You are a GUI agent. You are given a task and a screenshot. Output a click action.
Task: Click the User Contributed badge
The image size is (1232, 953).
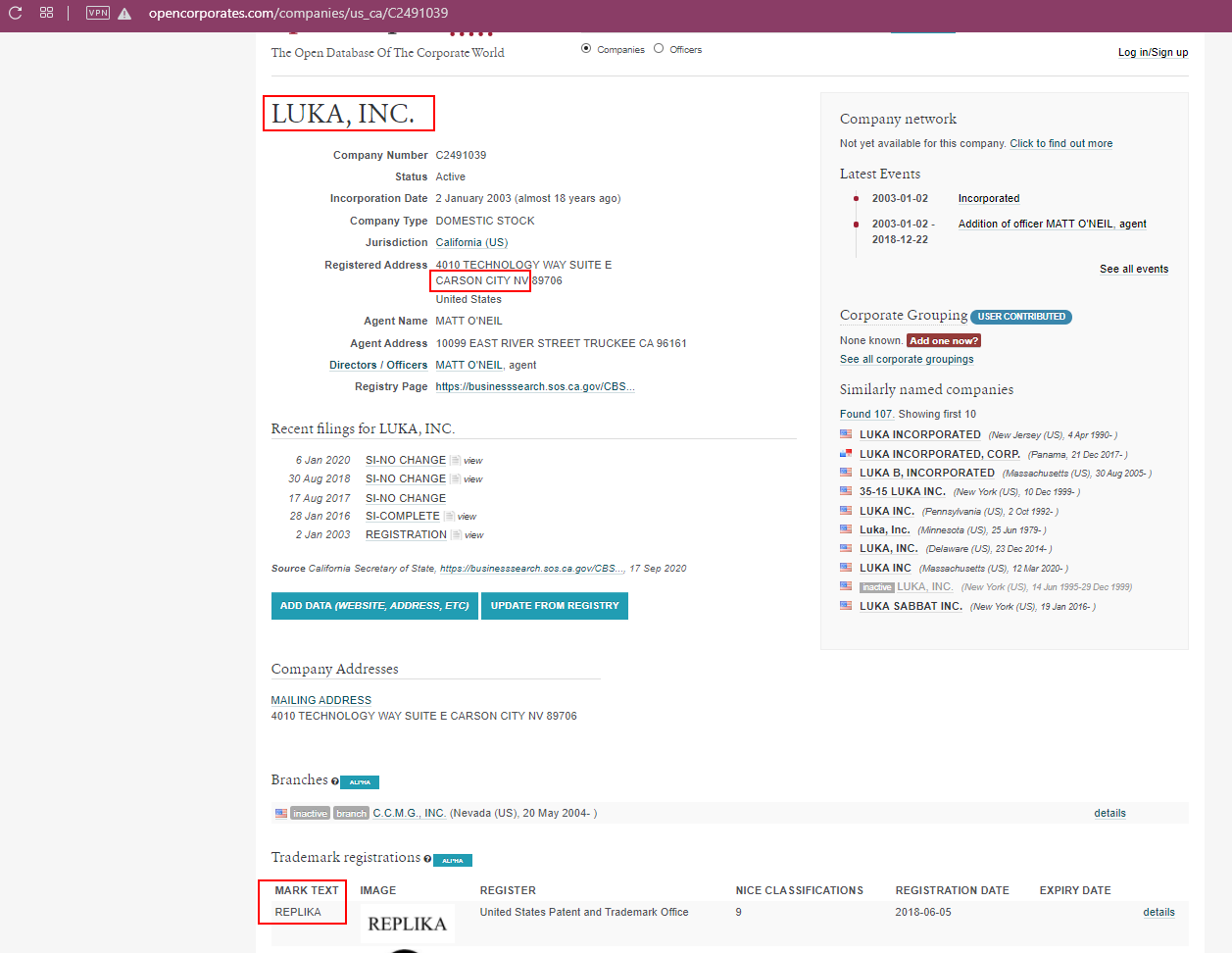1021,317
